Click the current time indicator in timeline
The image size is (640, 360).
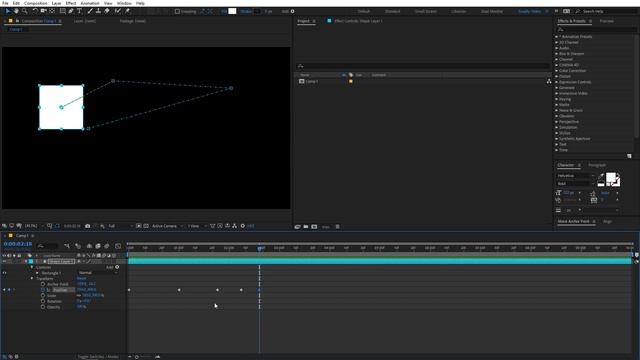260,248
